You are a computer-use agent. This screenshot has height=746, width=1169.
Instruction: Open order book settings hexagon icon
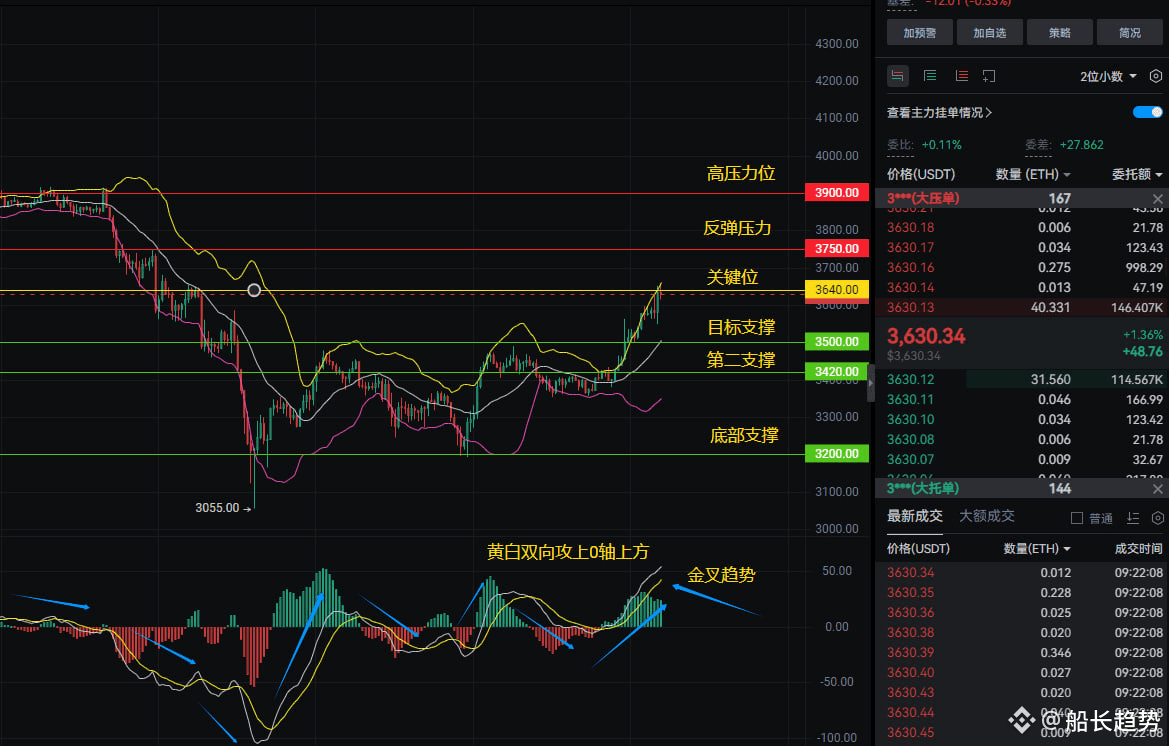coord(1156,76)
